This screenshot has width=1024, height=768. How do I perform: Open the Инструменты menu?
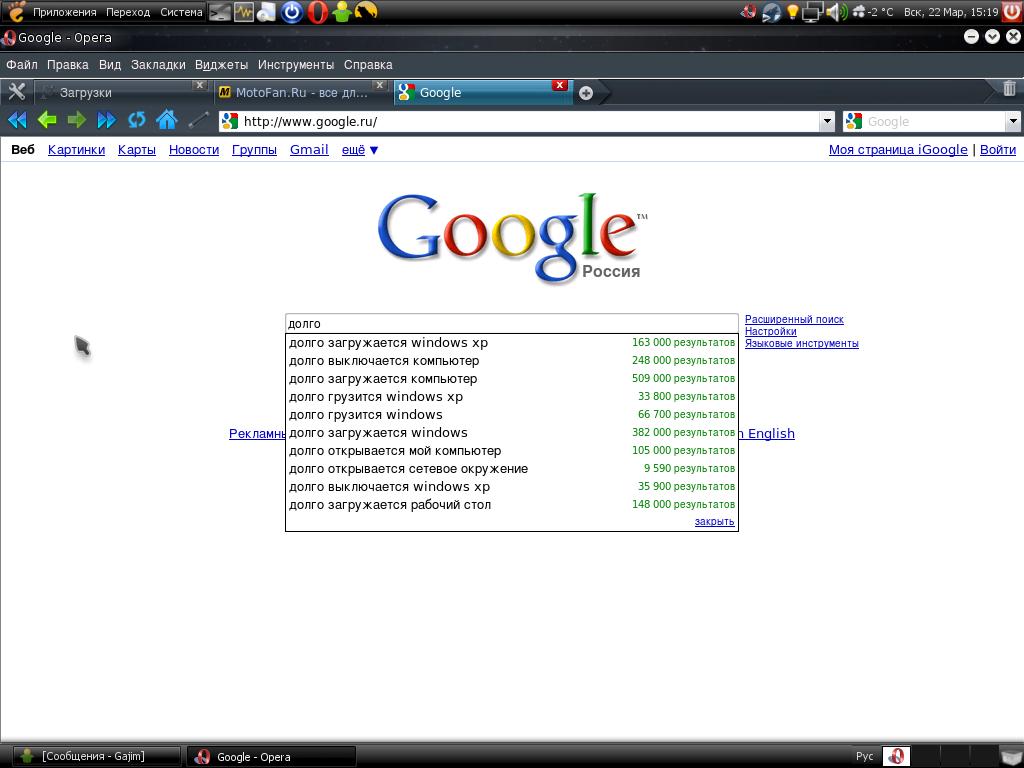pos(296,65)
